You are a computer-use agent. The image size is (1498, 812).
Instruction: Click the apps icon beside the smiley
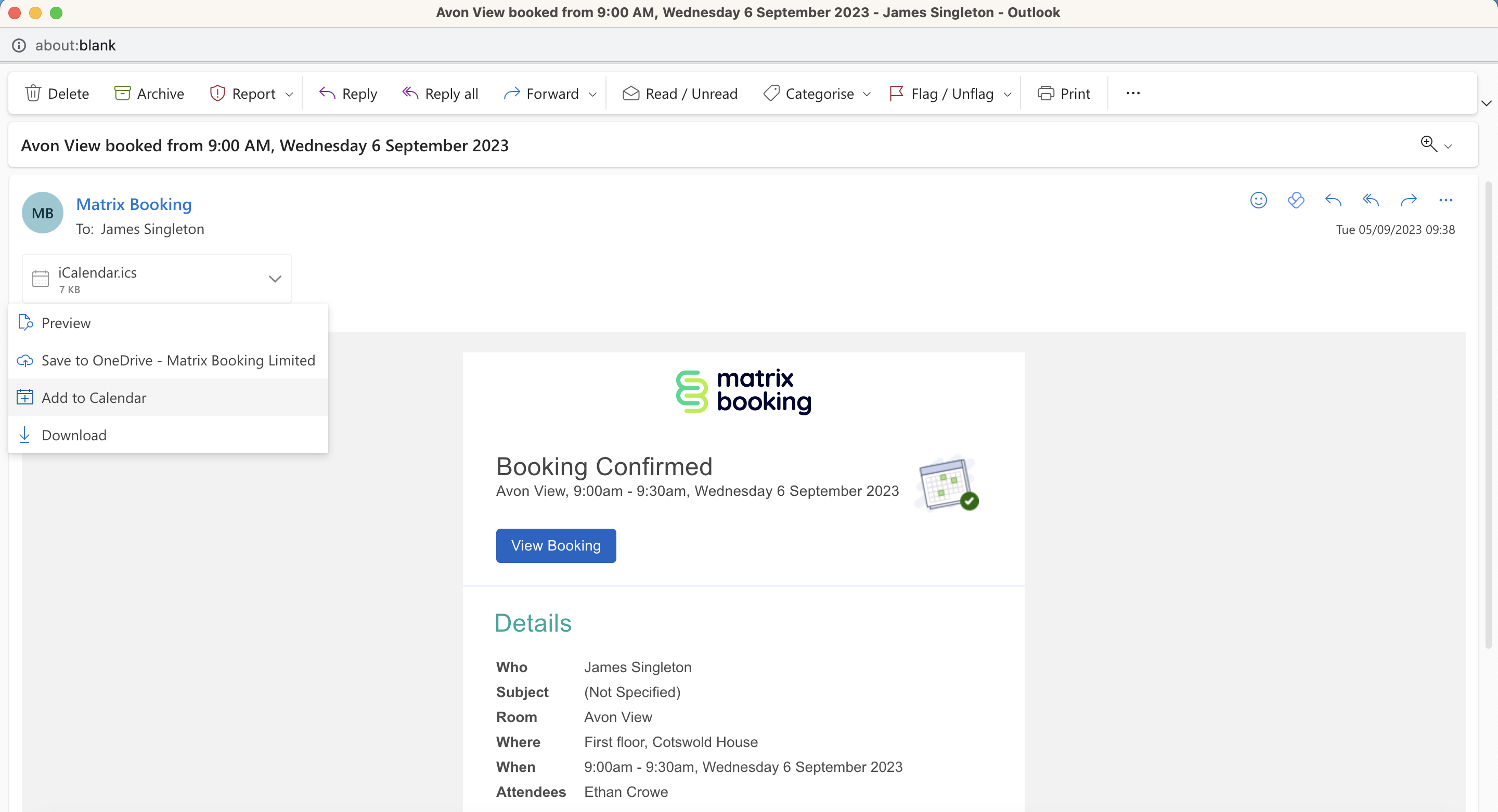[1296, 201]
